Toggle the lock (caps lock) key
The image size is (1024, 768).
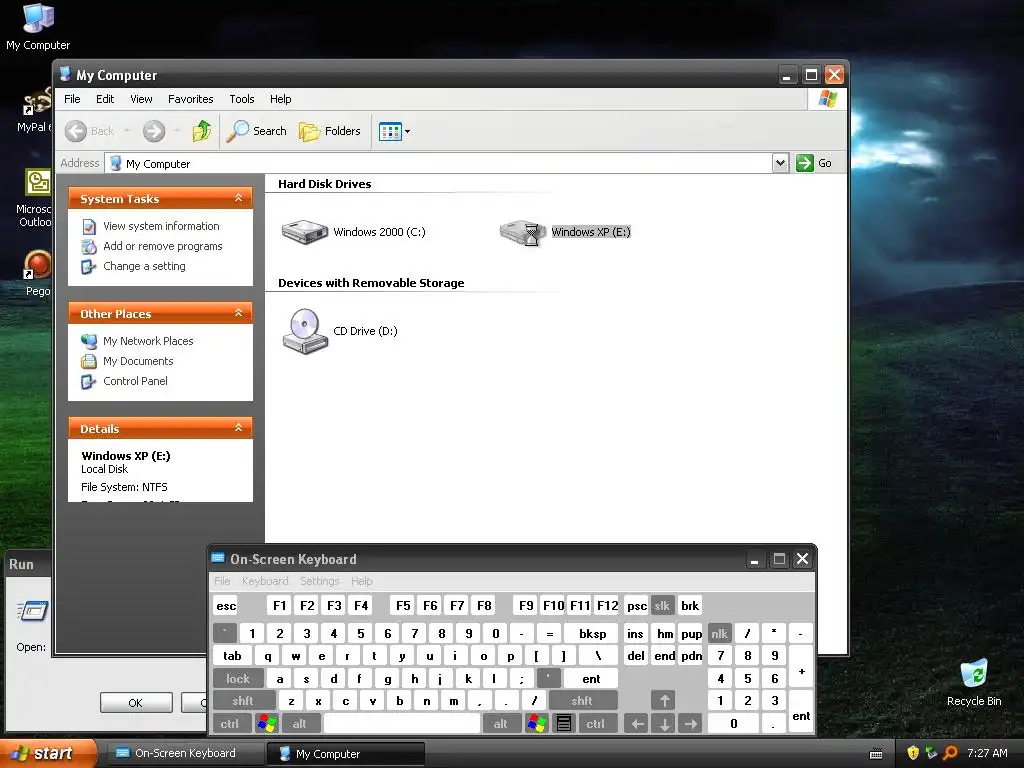(x=238, y=679)
